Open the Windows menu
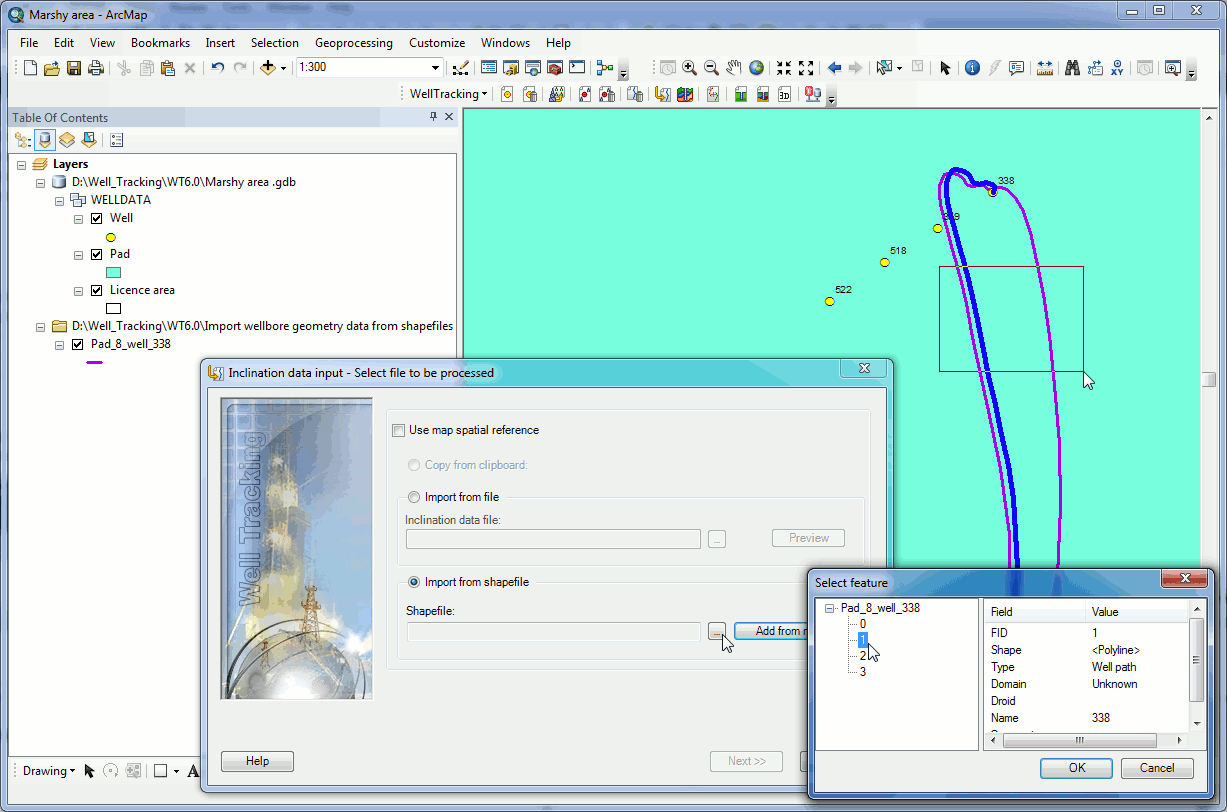Viewport: 1227px width, 812px height. pyautogui.click(x=505, y=43)
